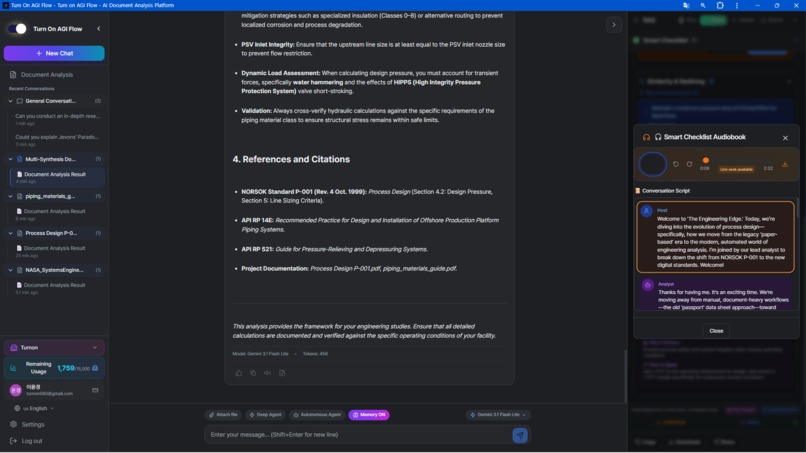Image resolution: width=806 pixels, height=453 pixels.
Task: Start a New Chat
Action: click(54, 53)
